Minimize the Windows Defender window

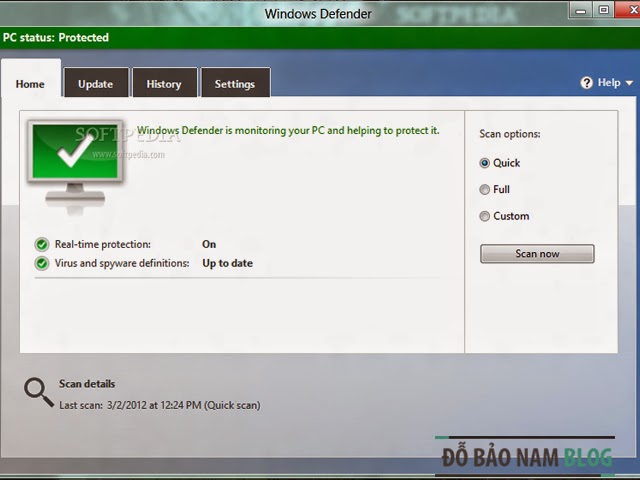tap(580, 10)
